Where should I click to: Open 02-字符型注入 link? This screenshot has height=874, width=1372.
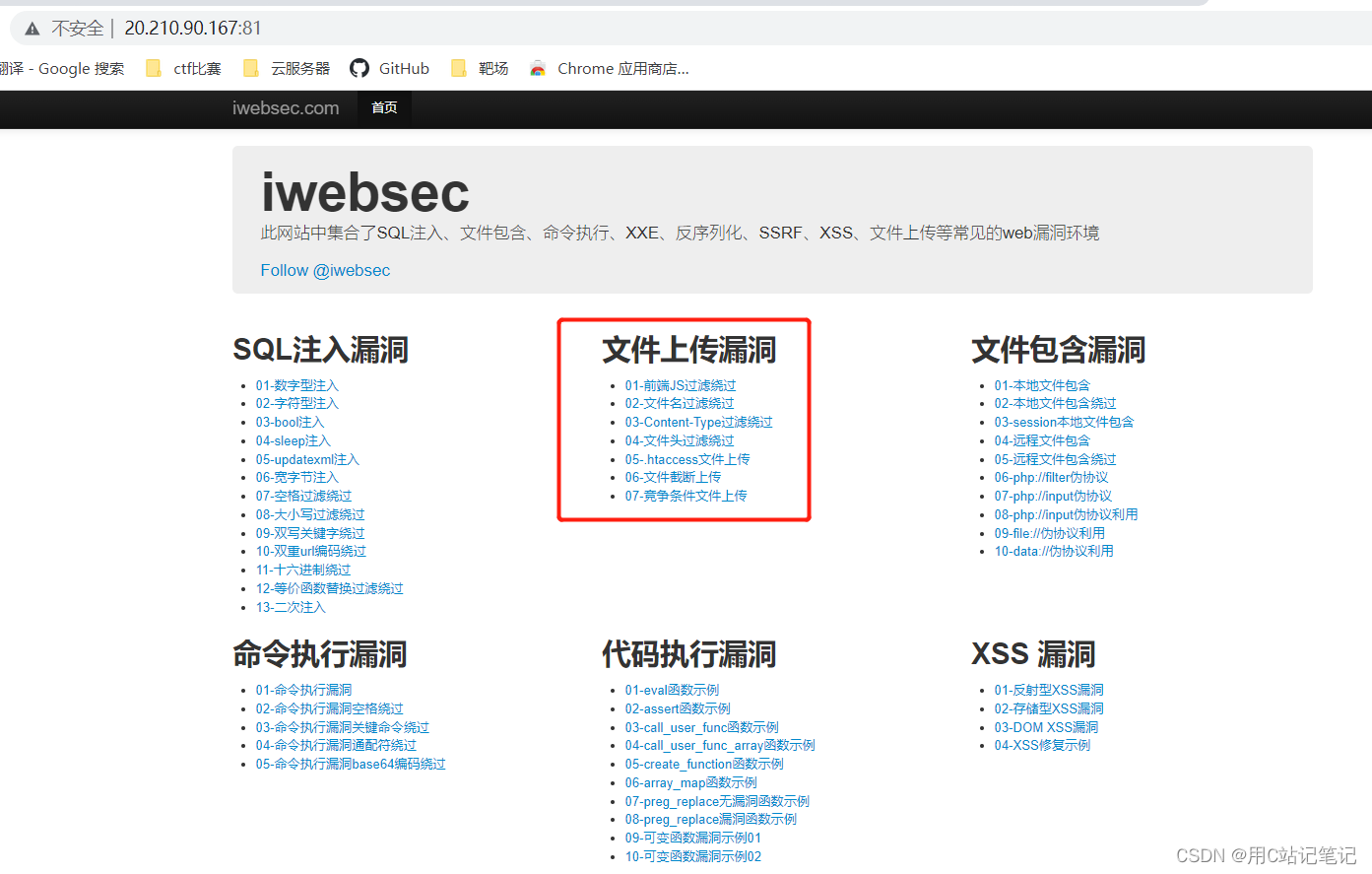297,403
